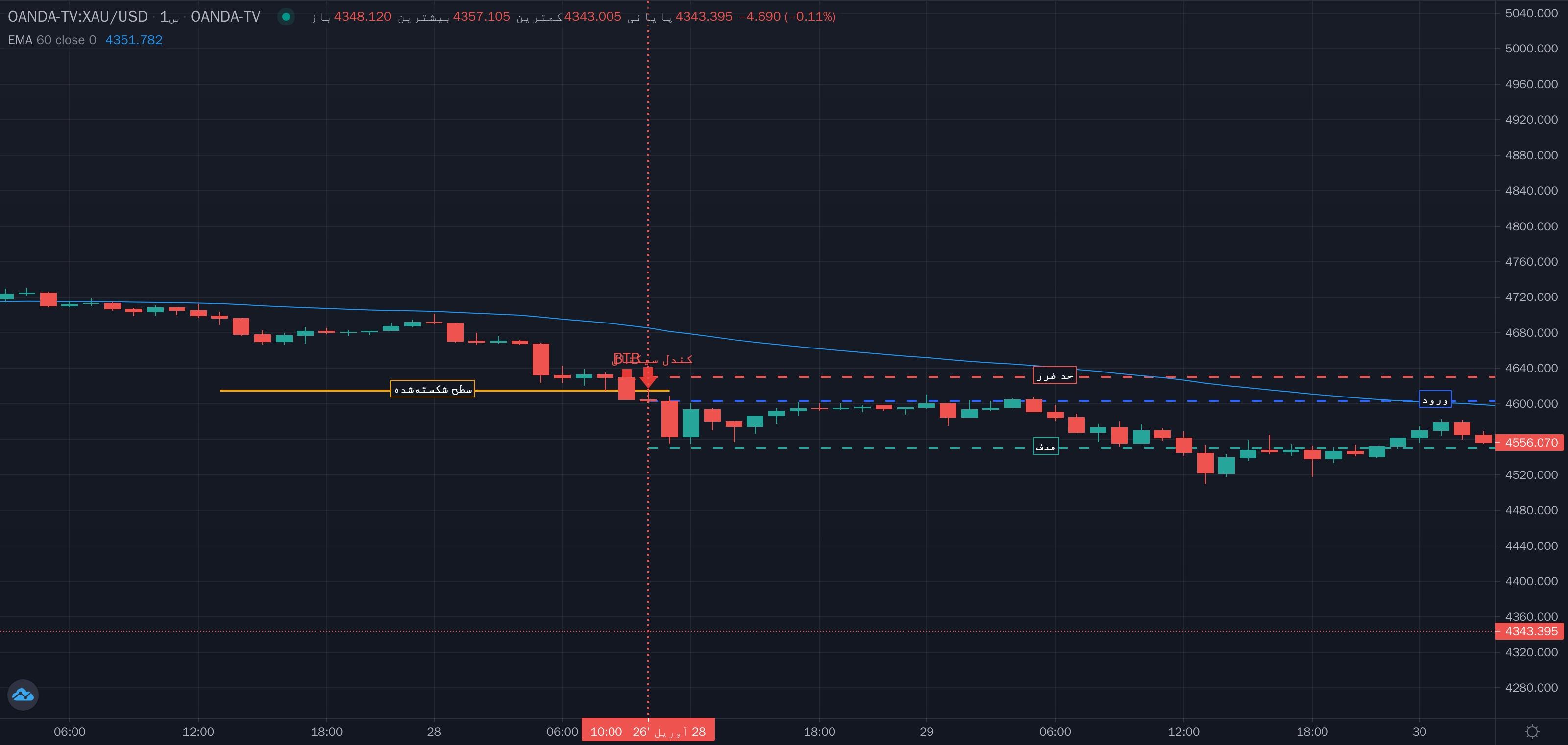
Task: Click the 4280.000 price axis label
Action: [x=1531, y=688]
